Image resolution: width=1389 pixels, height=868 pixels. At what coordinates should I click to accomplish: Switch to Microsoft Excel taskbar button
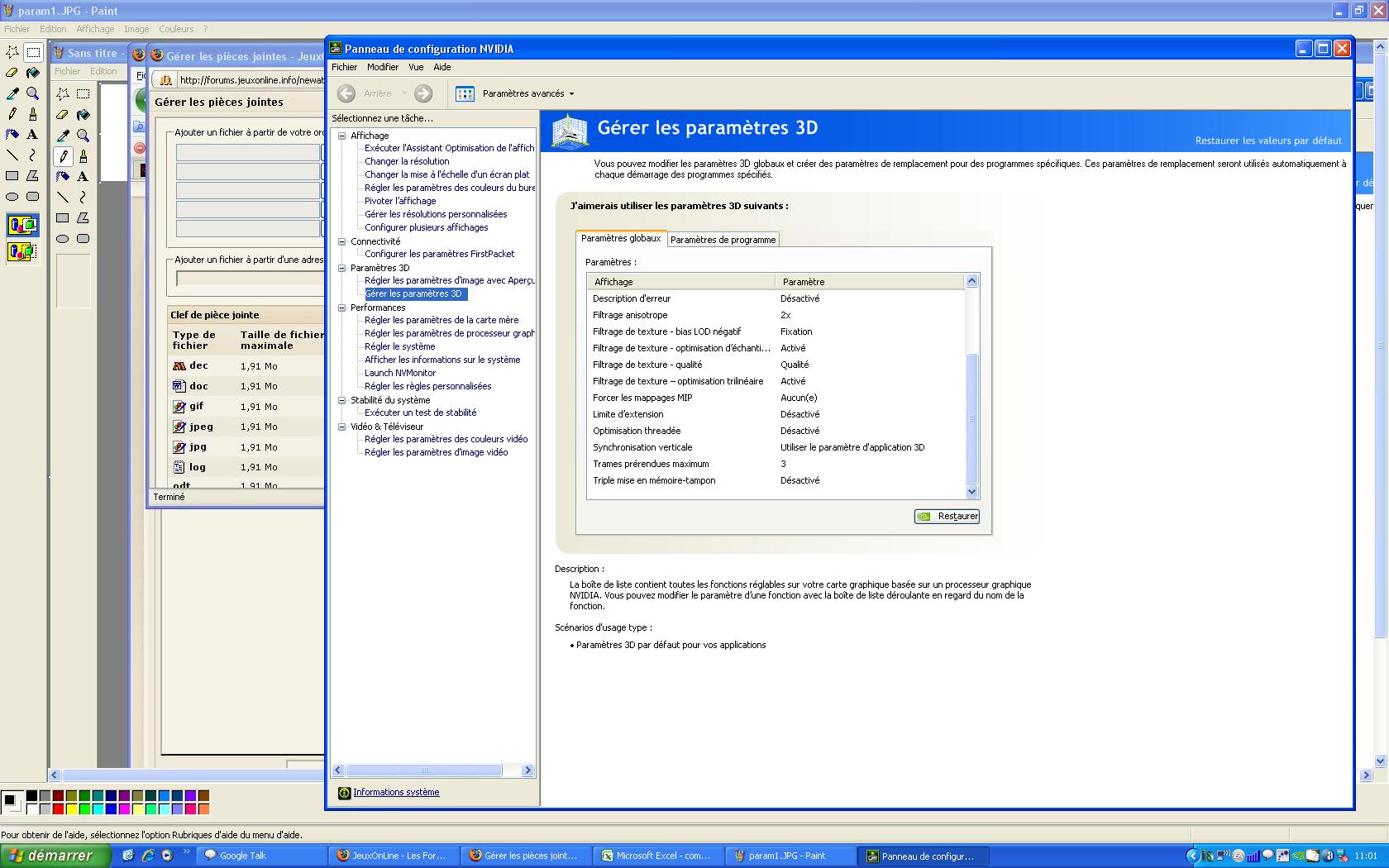click(660, 856)
